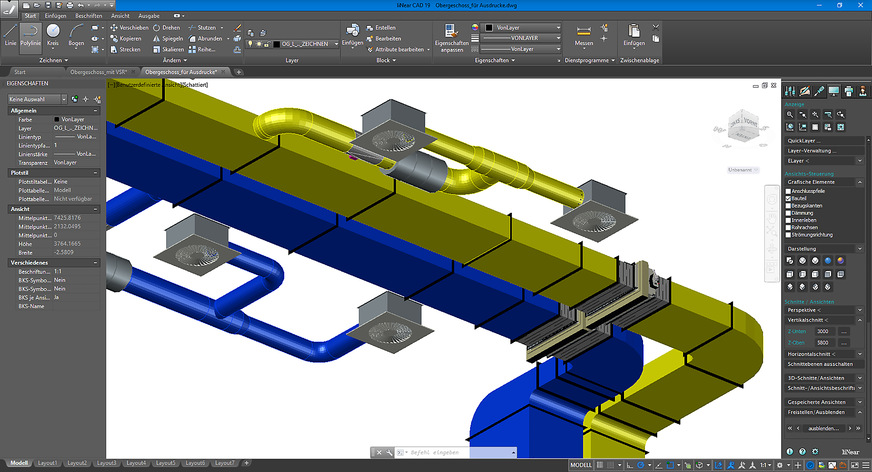Expand the Darstellung dropdown arrow
Image resolution: width=872 pixels, height=472 pixels.
coord(860,249)
